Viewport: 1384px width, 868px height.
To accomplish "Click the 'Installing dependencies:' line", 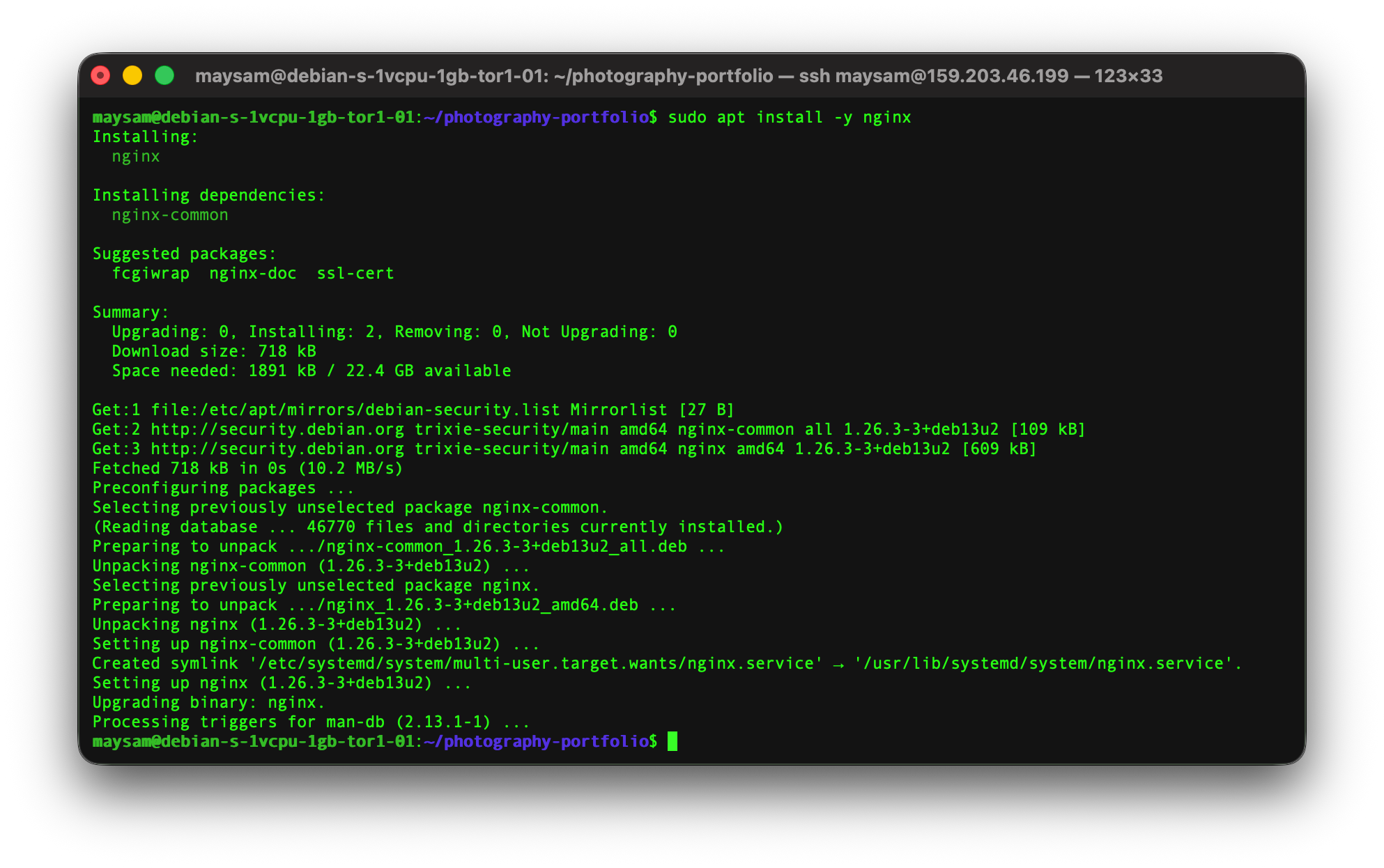I will click(x=209, y=195).
